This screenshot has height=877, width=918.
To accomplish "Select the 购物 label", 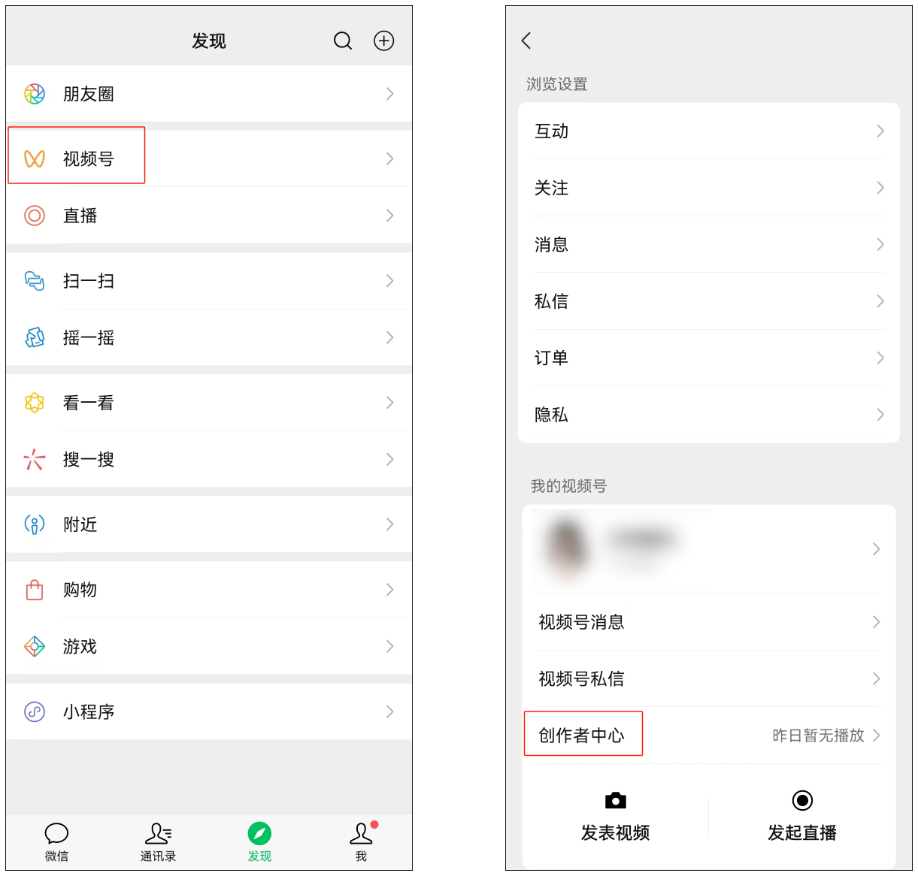I will (80, 590).
